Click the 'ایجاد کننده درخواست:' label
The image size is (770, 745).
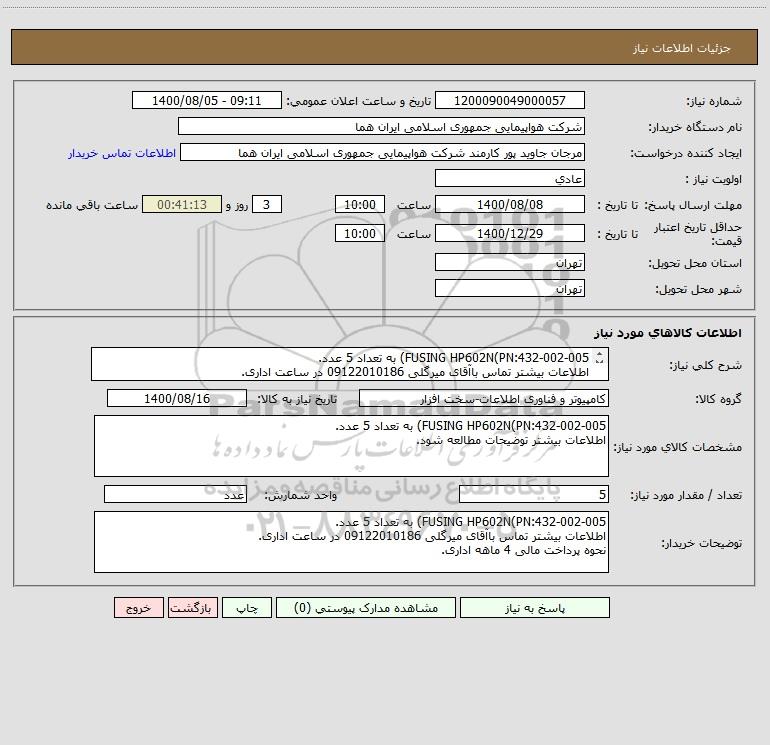point(686,153)
